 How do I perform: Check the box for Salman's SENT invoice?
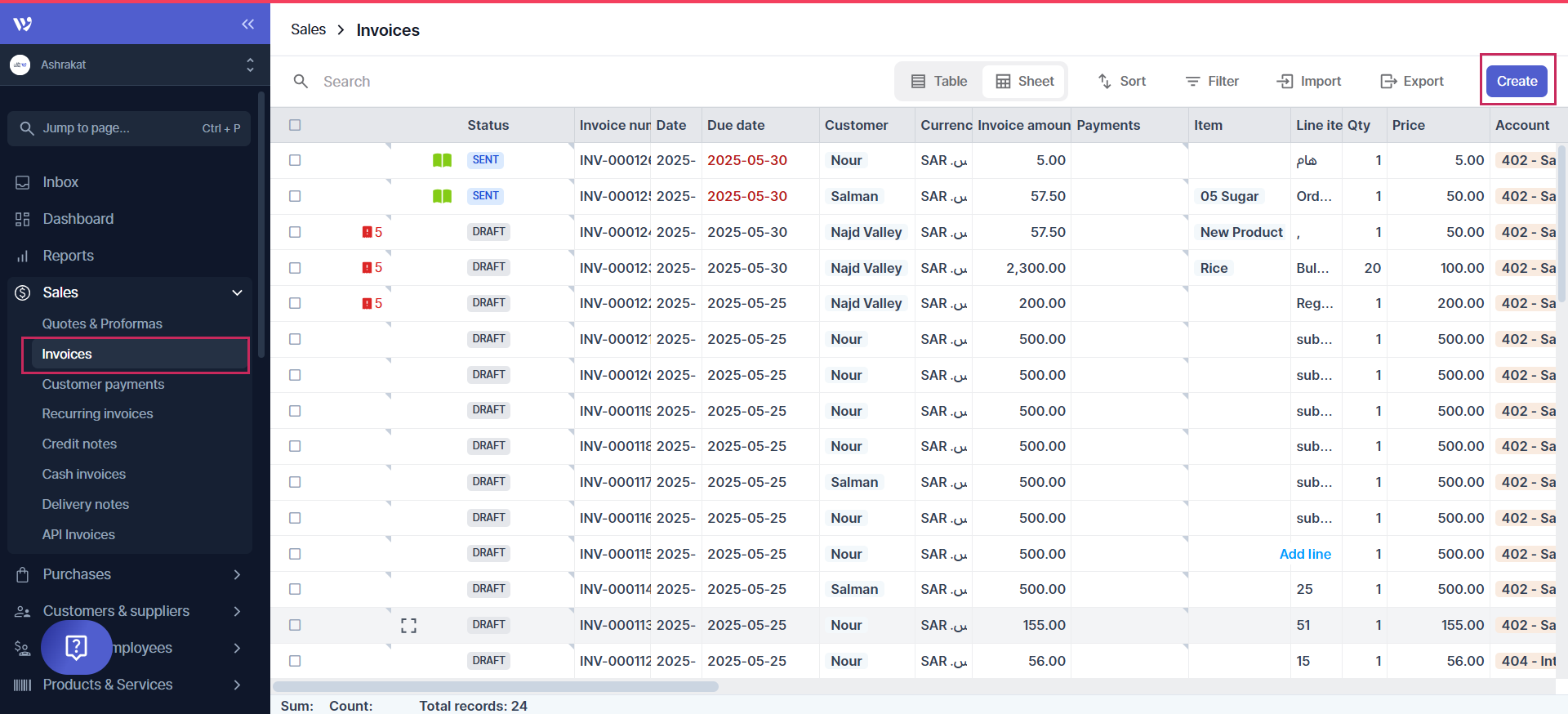pos(295,196)
